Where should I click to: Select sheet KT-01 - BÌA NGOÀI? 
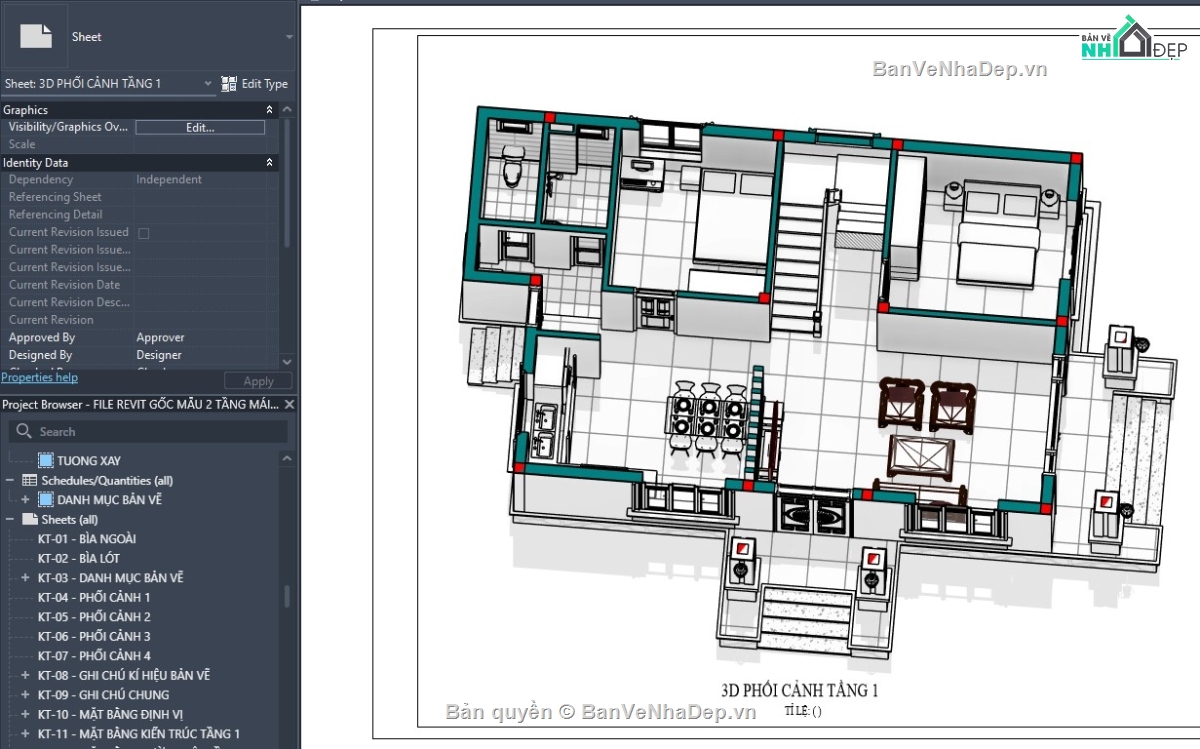87,539
